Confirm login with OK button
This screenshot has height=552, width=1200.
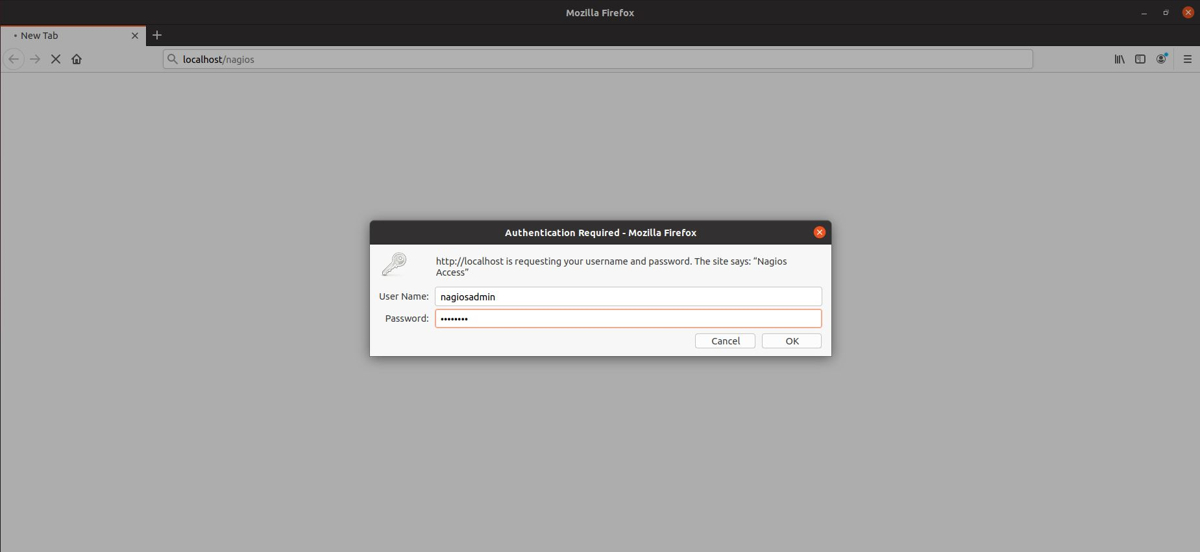coord(791,341)
